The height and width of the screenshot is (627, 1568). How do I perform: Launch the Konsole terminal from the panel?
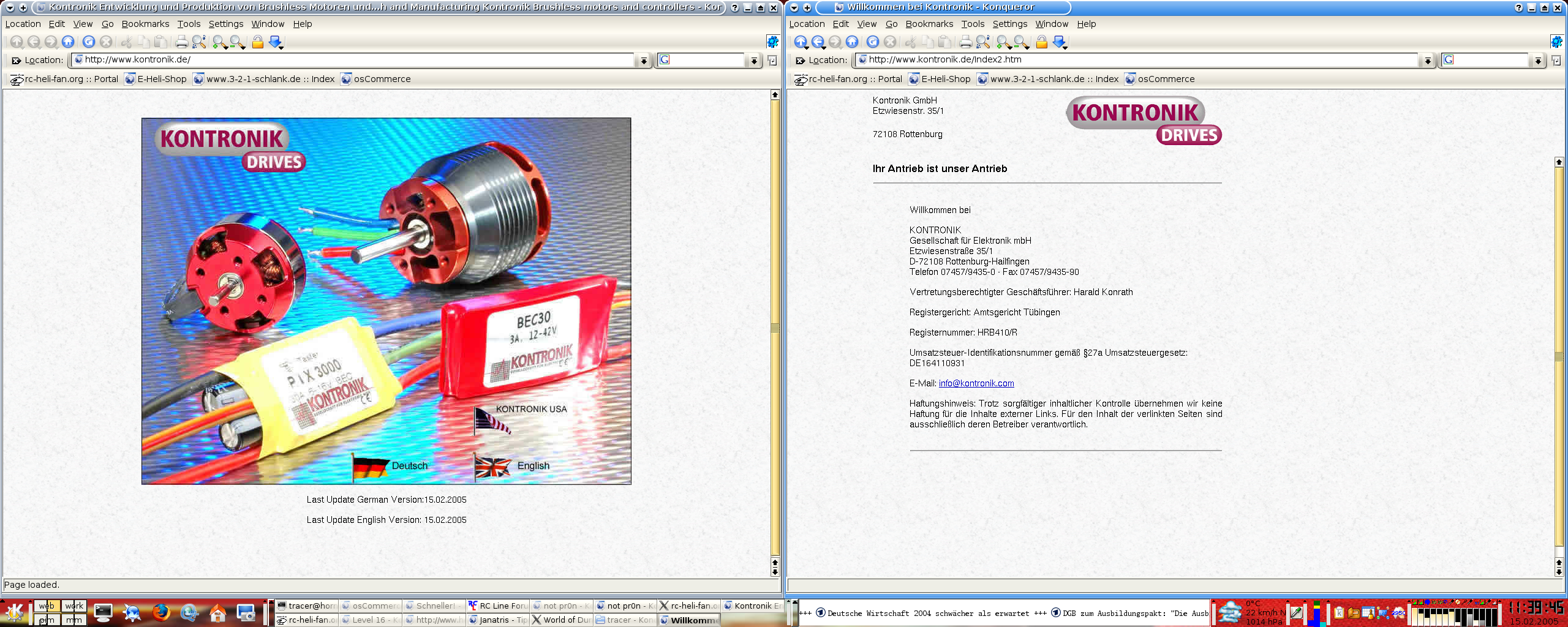coord(103,612)
